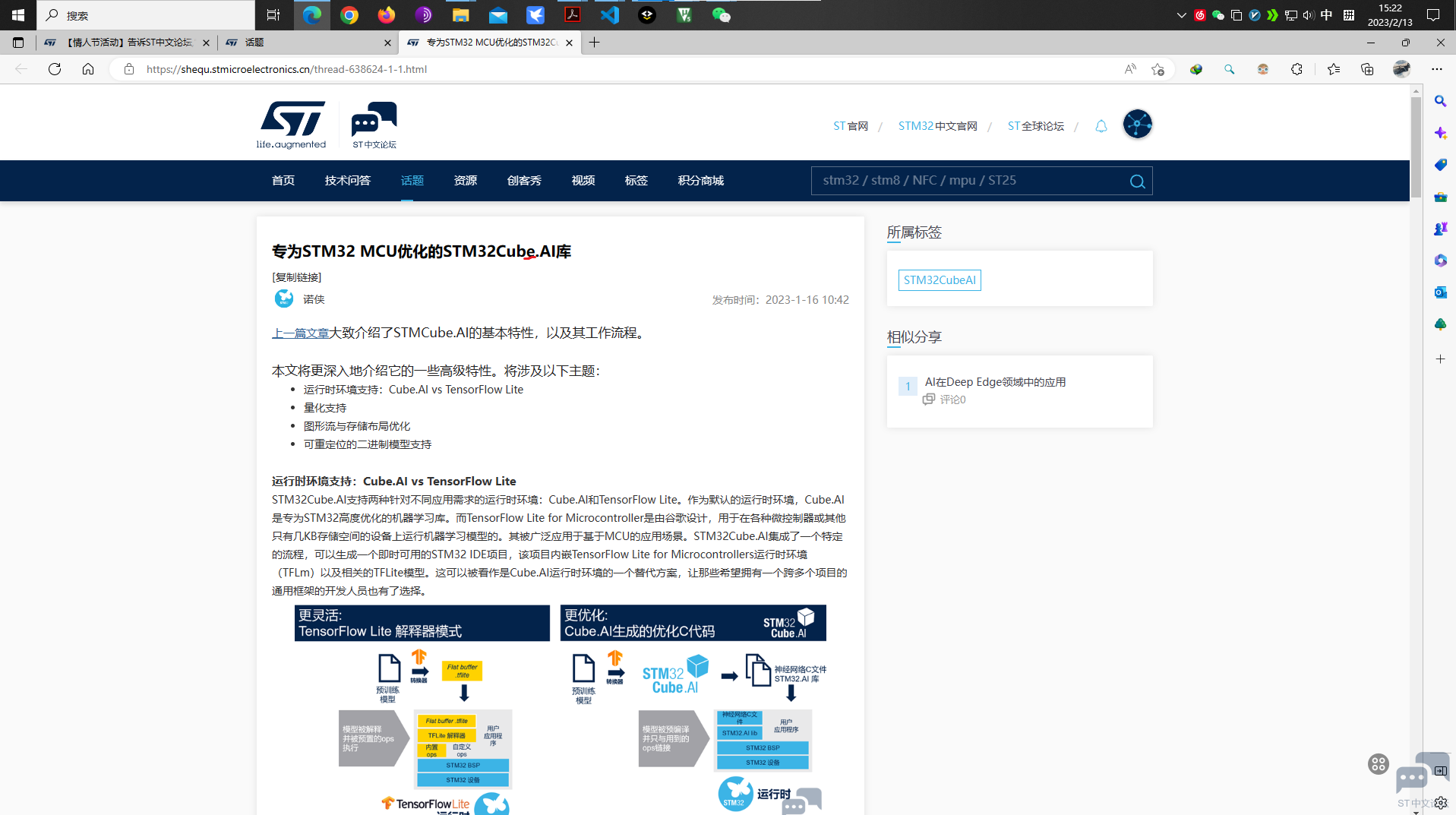1456x815 pixels.
Task: Open WeChat from taskbar
Action: pos(721,15)
